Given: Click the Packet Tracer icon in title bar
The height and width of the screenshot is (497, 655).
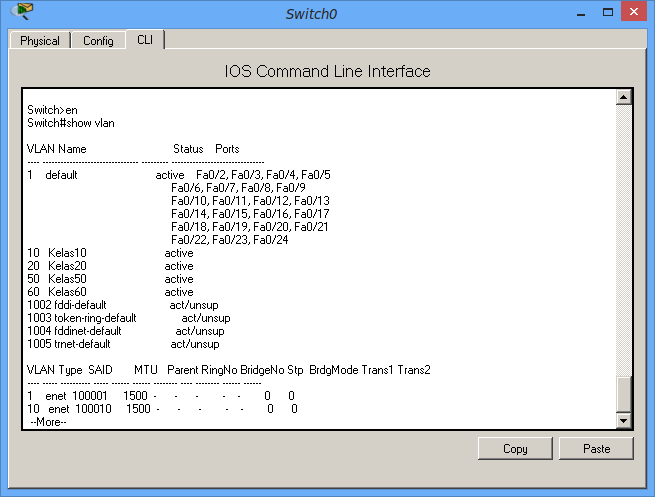Looking at the screenshot, I should [x=22, y=11].
